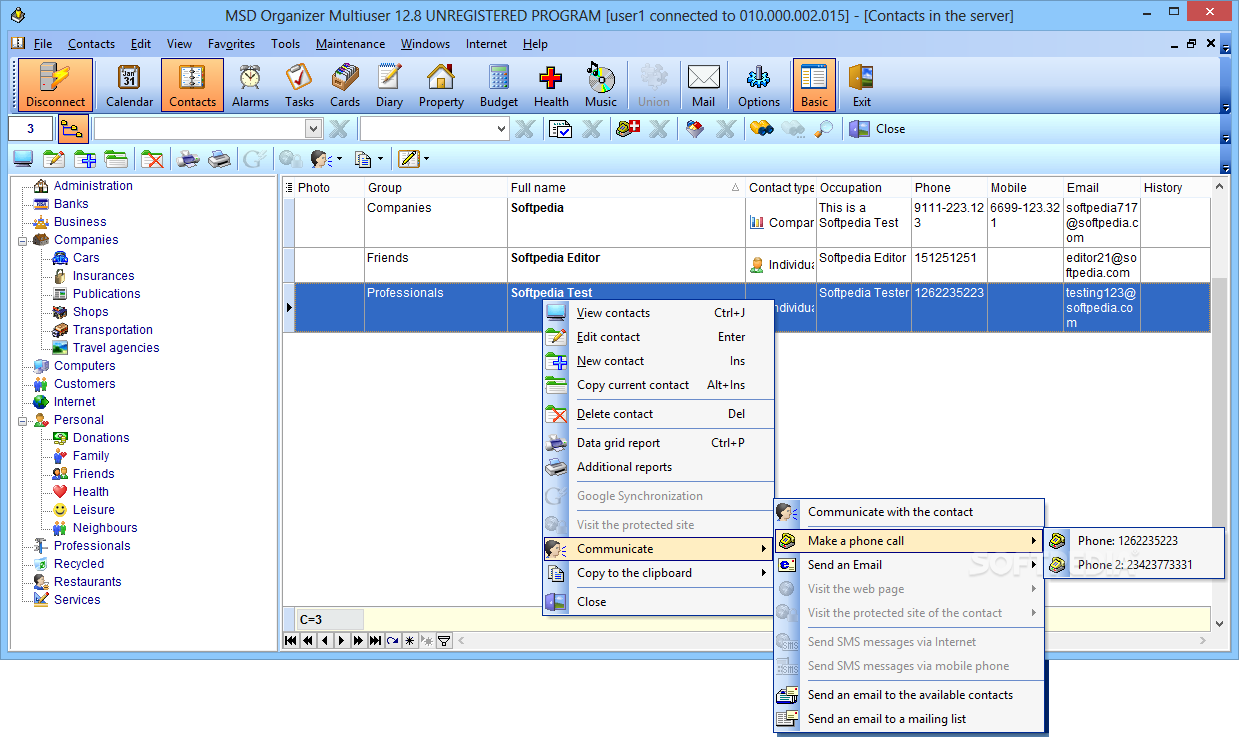1239x737 pixels.
Task: Click the magnifying glass icon in filter toolbar
Action: coord(824,129)
